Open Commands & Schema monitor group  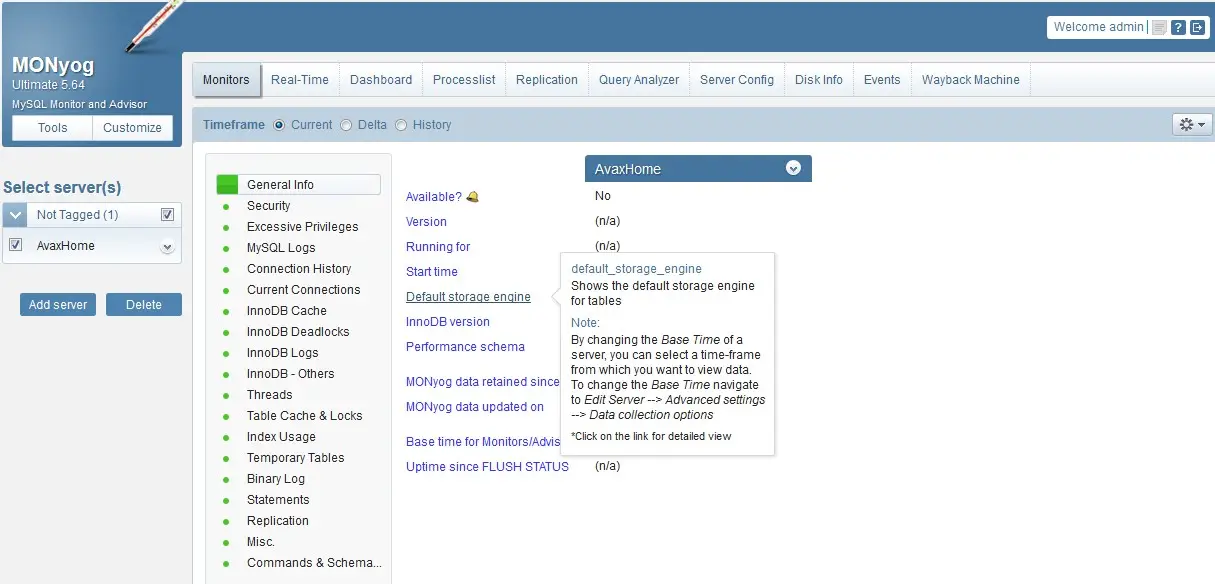[314, 563]
